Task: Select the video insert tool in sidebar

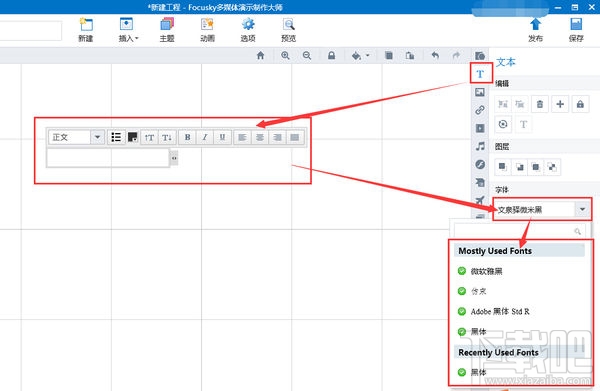Action: pos(480,128)
